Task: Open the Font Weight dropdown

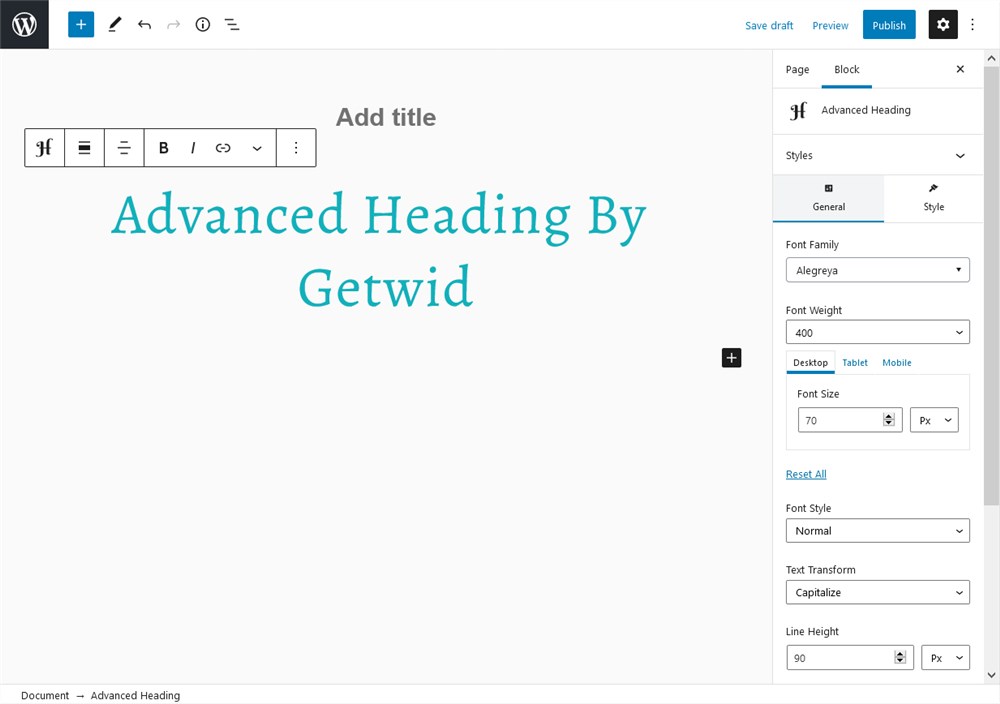Action: click(x=878, y=332)
